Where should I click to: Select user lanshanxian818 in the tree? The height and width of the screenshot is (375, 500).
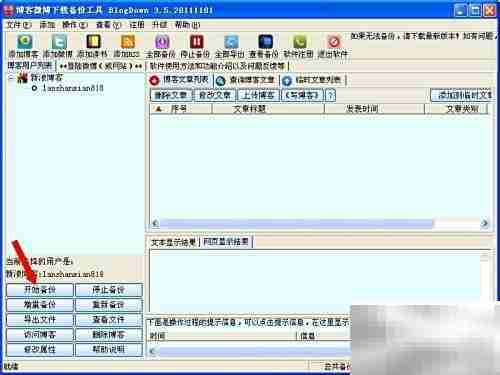click(73, 88)
